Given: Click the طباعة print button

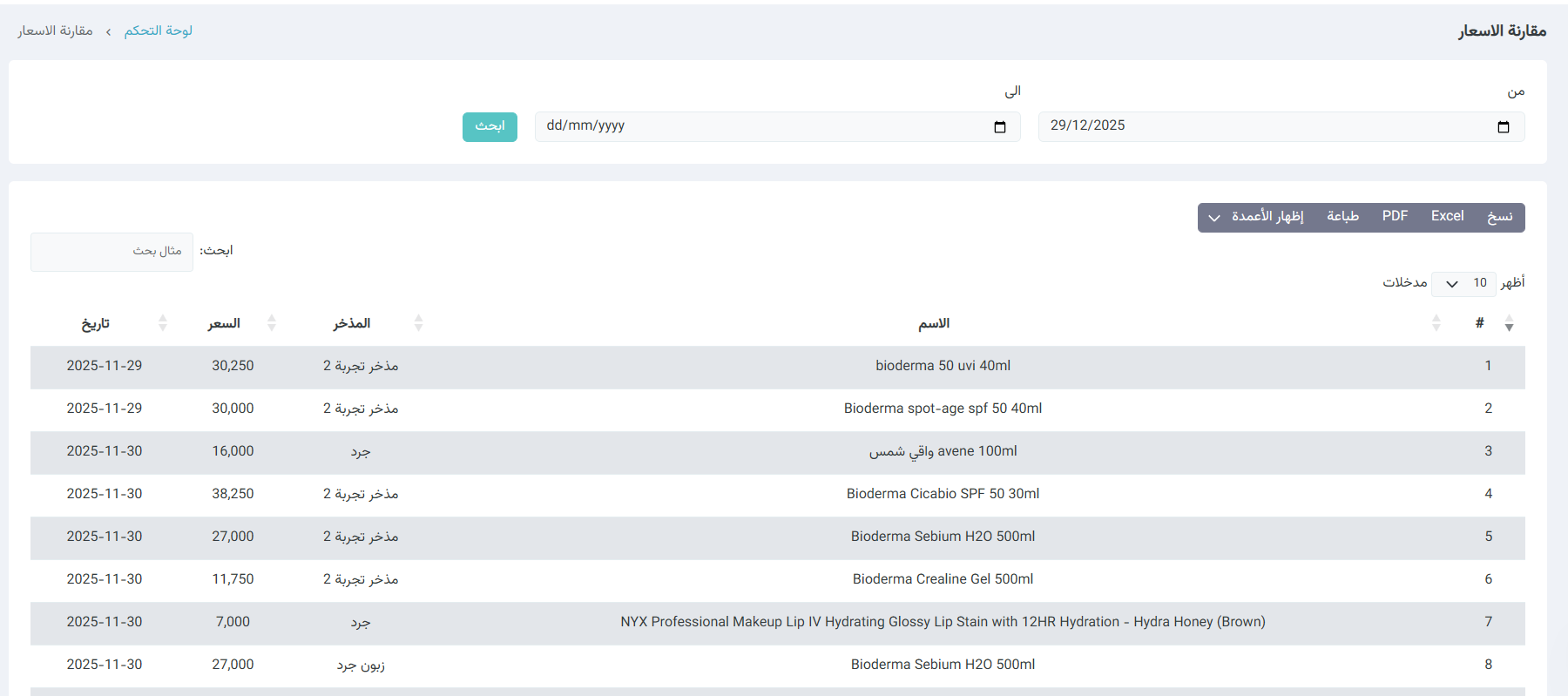Looking at the screenshot, I should tap(1342, 217).
